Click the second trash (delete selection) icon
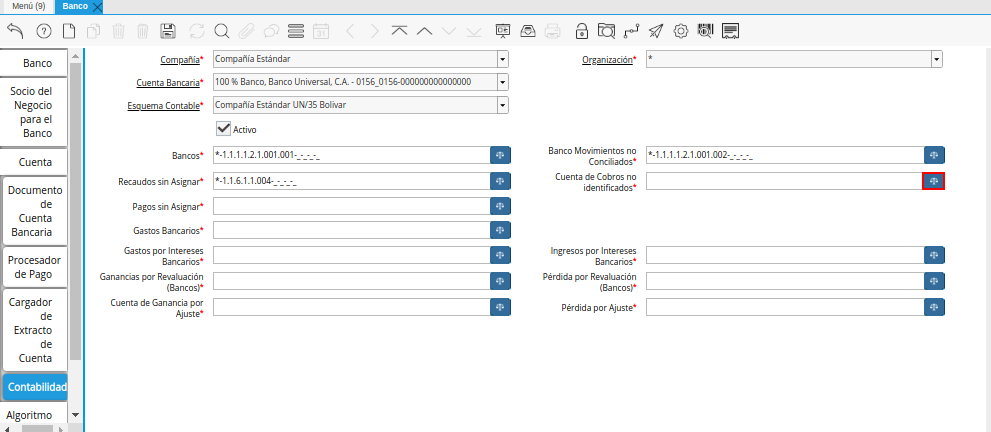Image resolution: width=991 pixels, height=432 pixels. 143,30
